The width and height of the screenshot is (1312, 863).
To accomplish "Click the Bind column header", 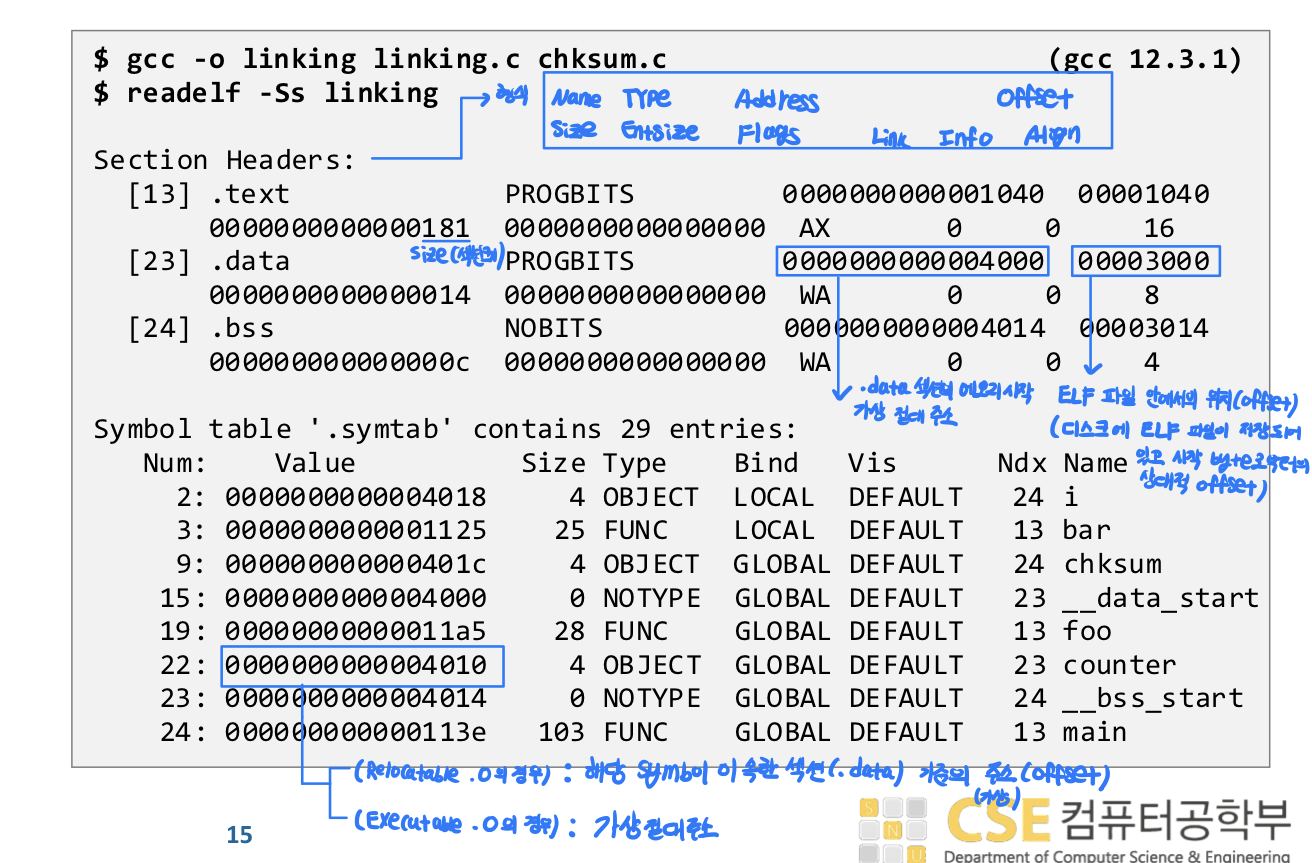I will click(x=766, y=463).
